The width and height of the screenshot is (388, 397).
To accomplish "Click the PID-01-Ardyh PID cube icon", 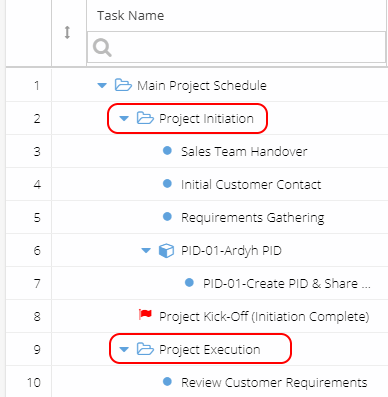I will (x=166, y=251).
